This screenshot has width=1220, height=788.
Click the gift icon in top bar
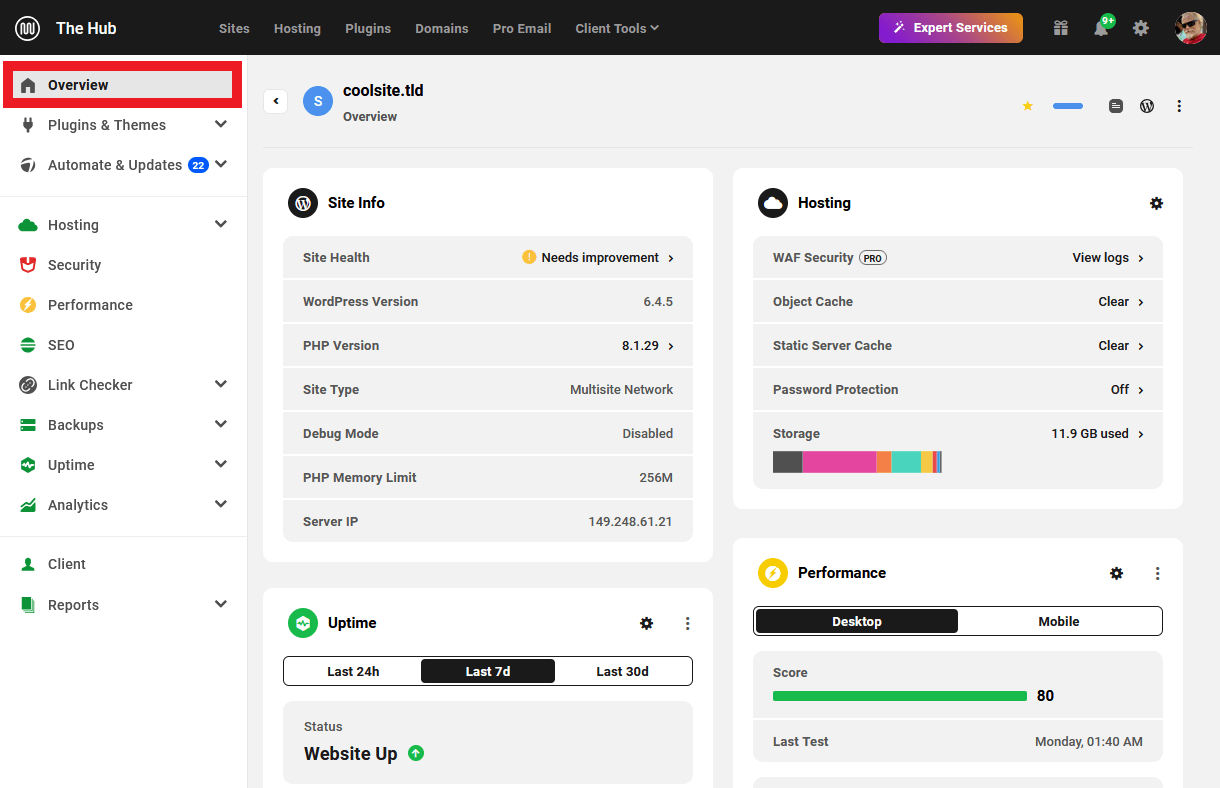(1061, 28)
